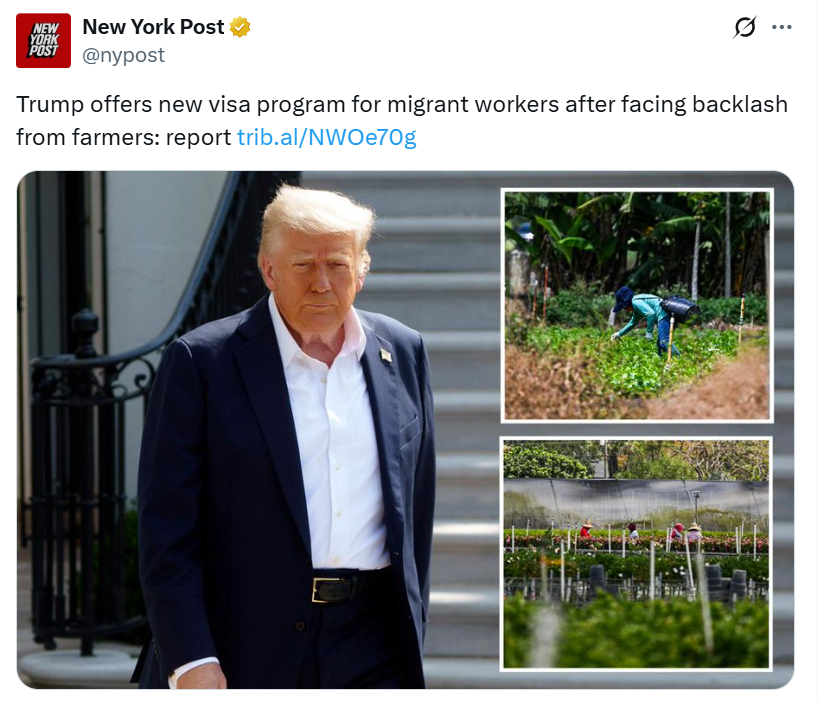Viewport: 831px width, 701px height.
Task: Click the New York Post display name
Action: [153, 26]
